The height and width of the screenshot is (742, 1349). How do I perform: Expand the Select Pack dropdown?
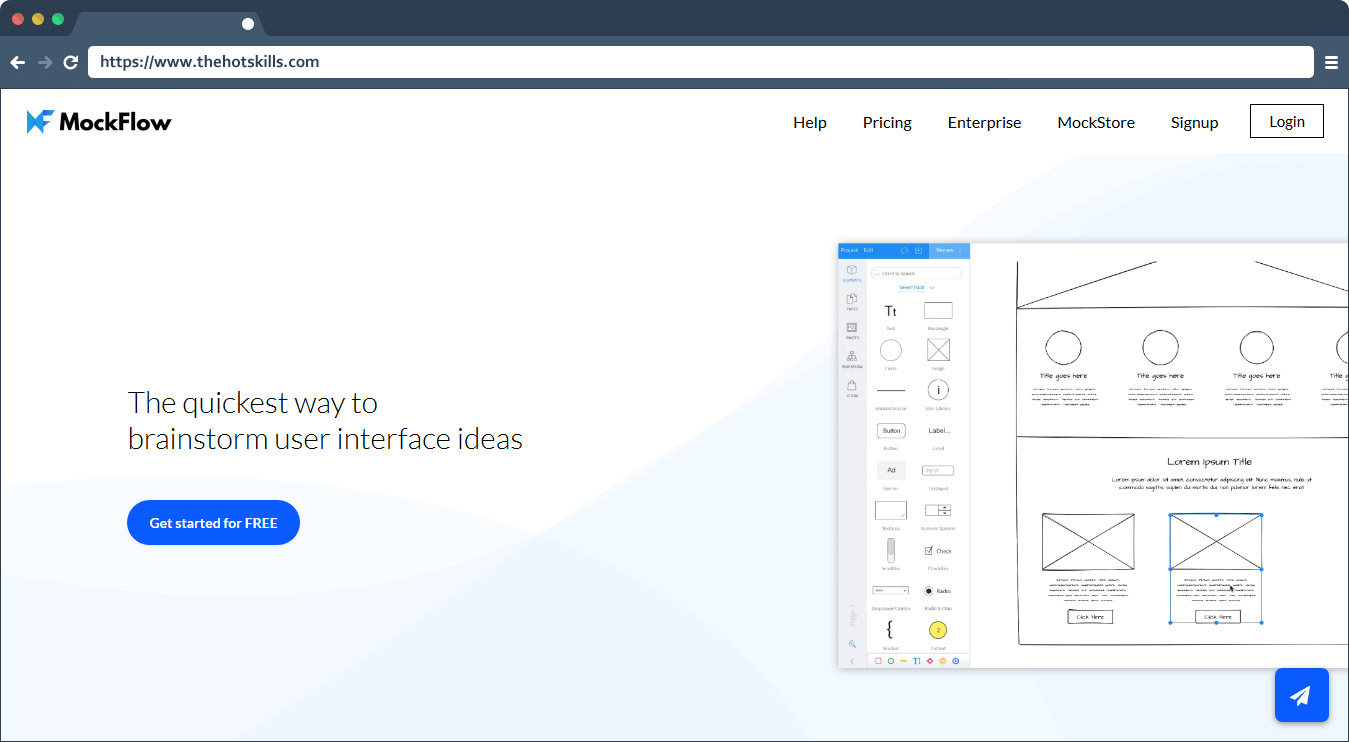coord(916,287)
